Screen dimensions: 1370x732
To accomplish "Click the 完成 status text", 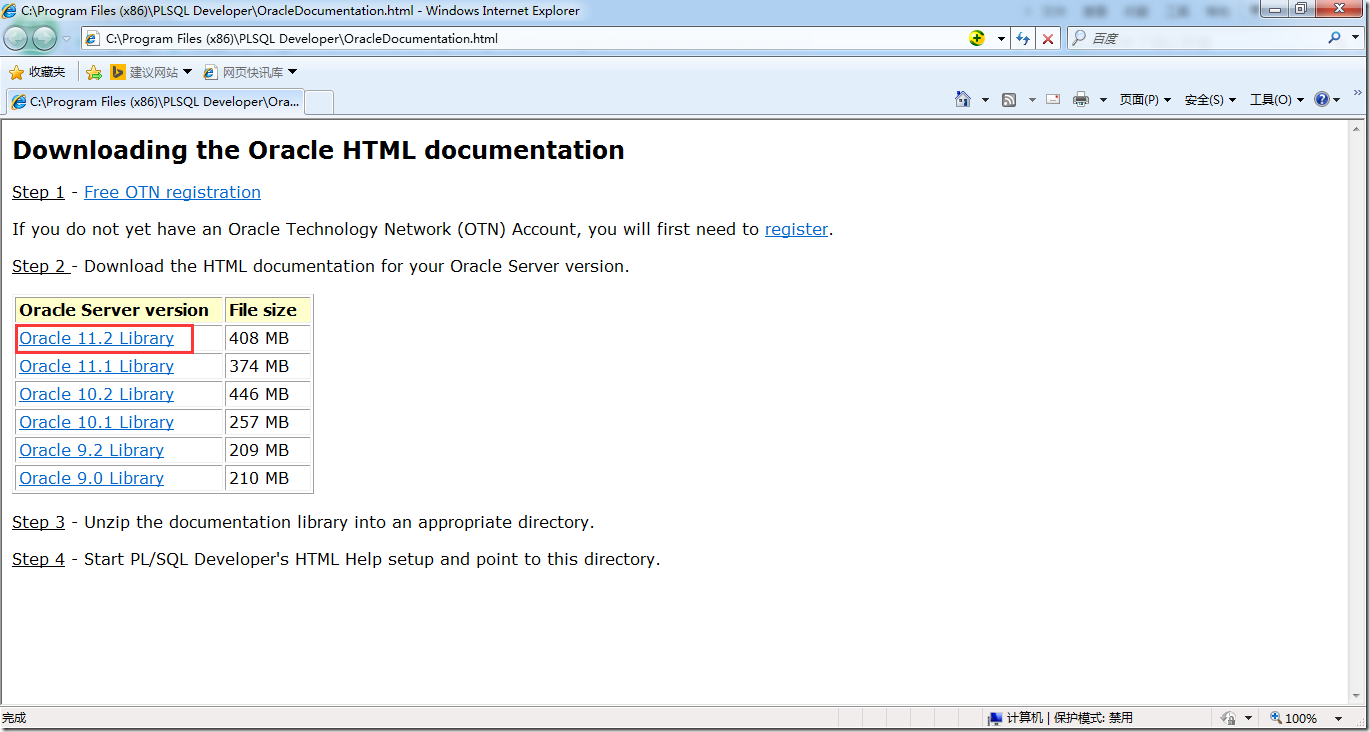I will tap(14, 718).
